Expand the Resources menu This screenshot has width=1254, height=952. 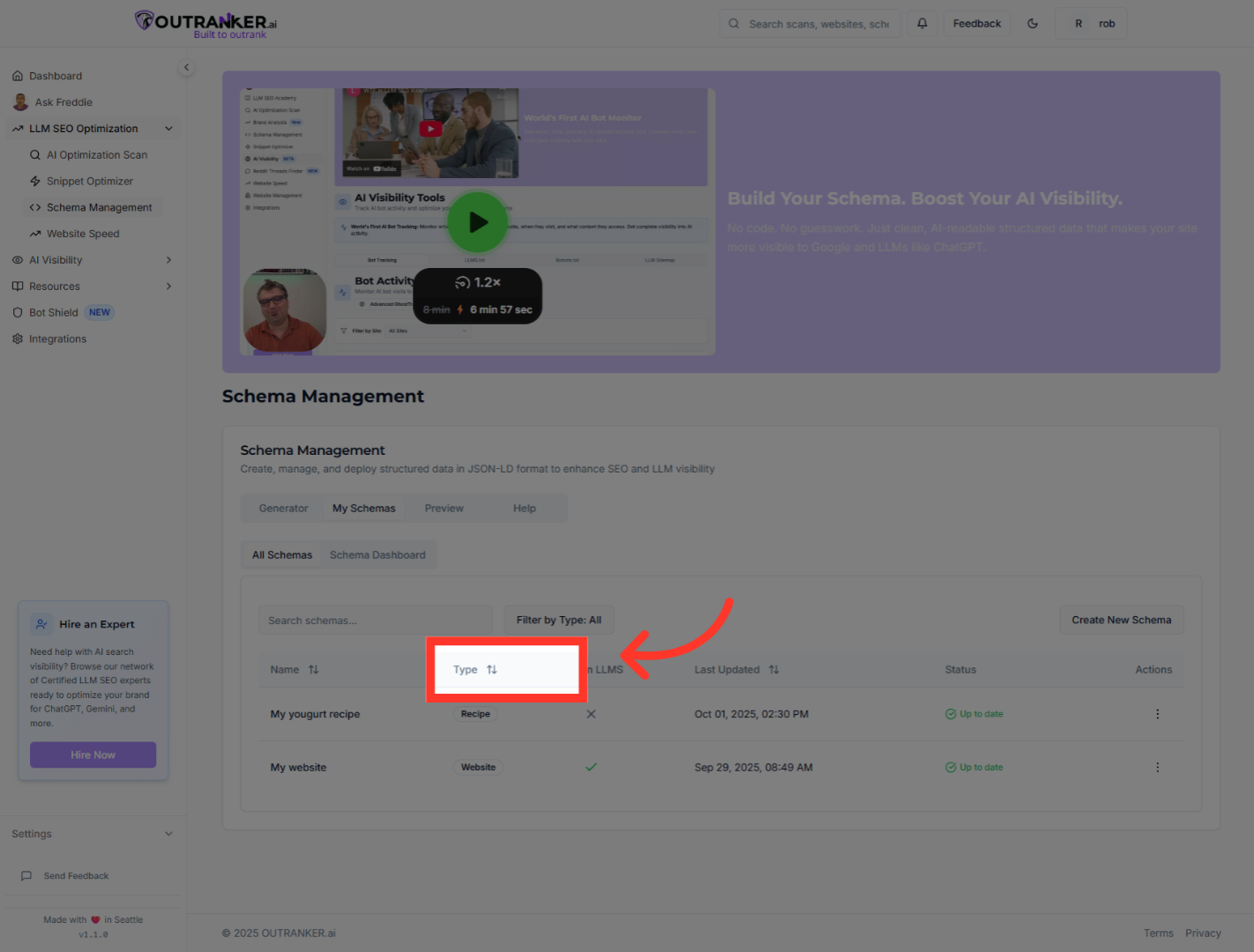point(168,286)
